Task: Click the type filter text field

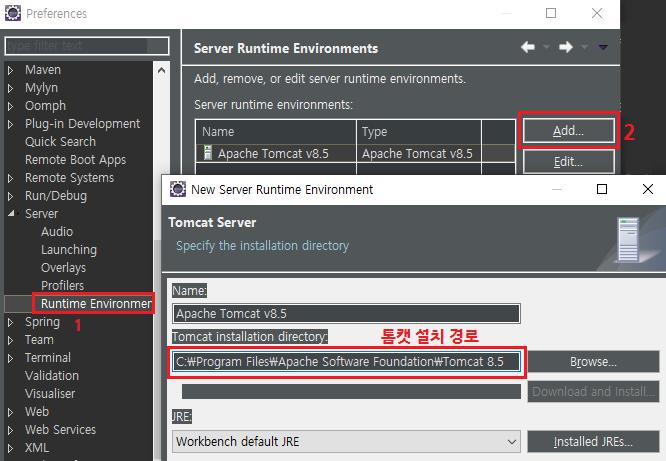Action: click(87, 45)
